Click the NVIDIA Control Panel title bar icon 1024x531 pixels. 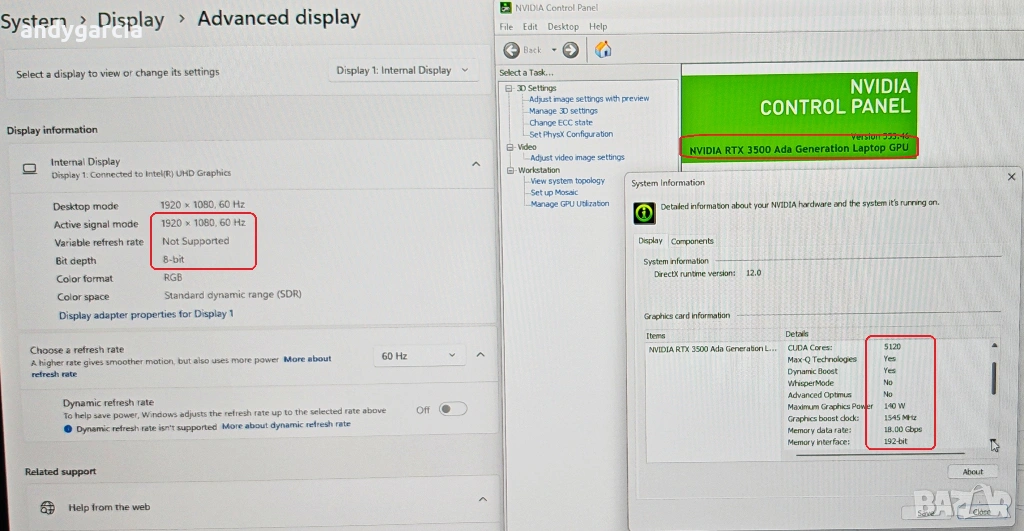coord(506,7)
